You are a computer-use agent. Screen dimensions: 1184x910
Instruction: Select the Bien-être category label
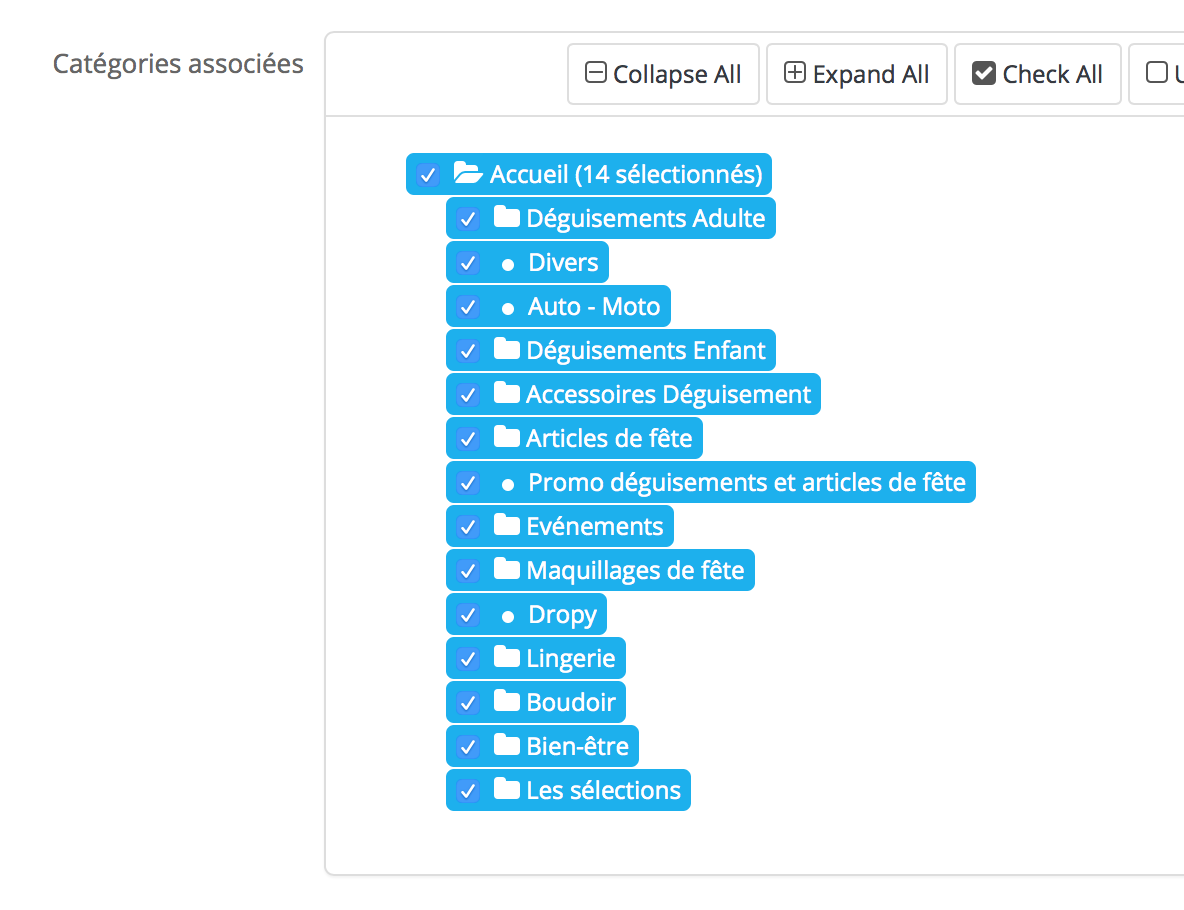(577, 746)
